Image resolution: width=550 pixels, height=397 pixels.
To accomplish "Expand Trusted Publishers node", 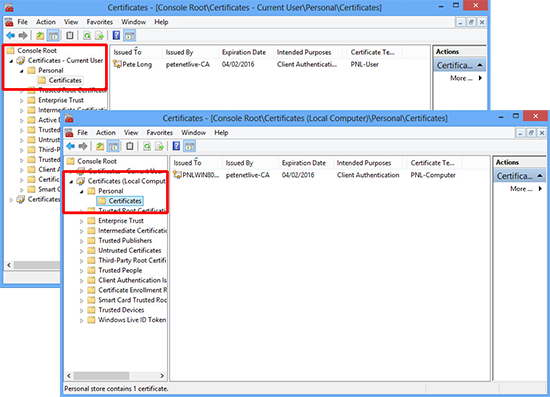I will [x=81, y=241].
